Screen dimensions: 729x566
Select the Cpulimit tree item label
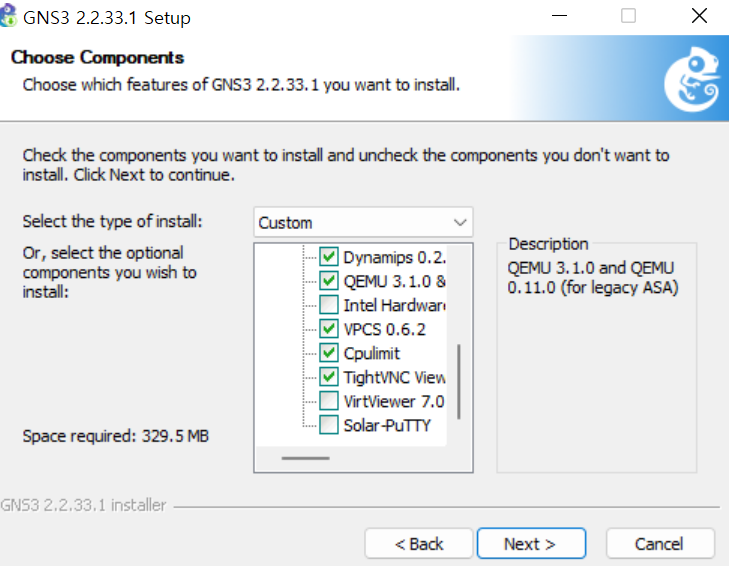click(371, 353)
